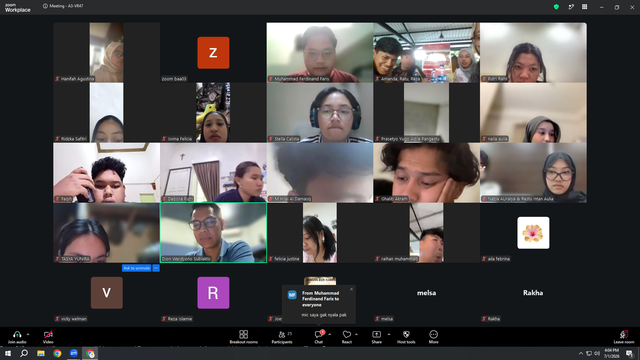The width and height of the screenshot is (640, 360).
Task: Click the muted mic icon beside Reza Islamie
Action: click(x=164, y=319)
